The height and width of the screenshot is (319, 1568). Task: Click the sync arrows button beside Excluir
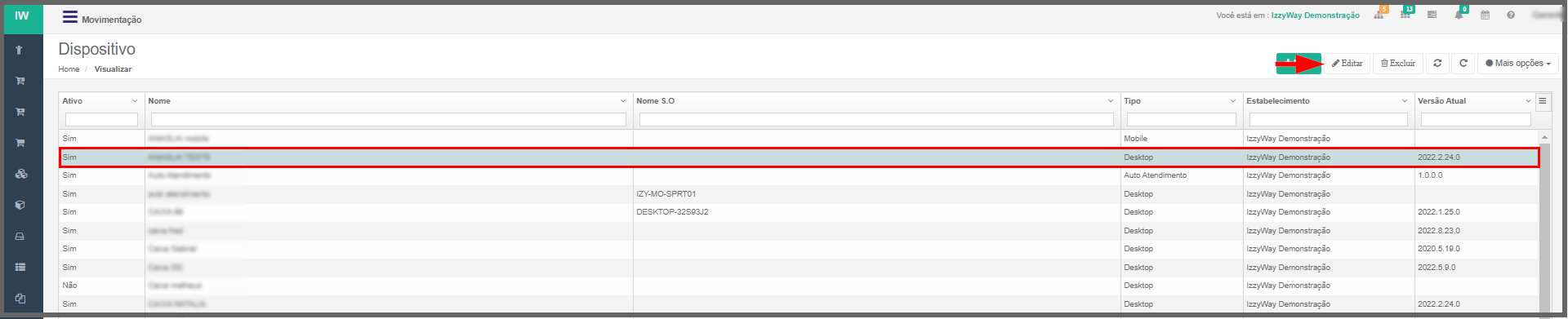point(1437,63)
